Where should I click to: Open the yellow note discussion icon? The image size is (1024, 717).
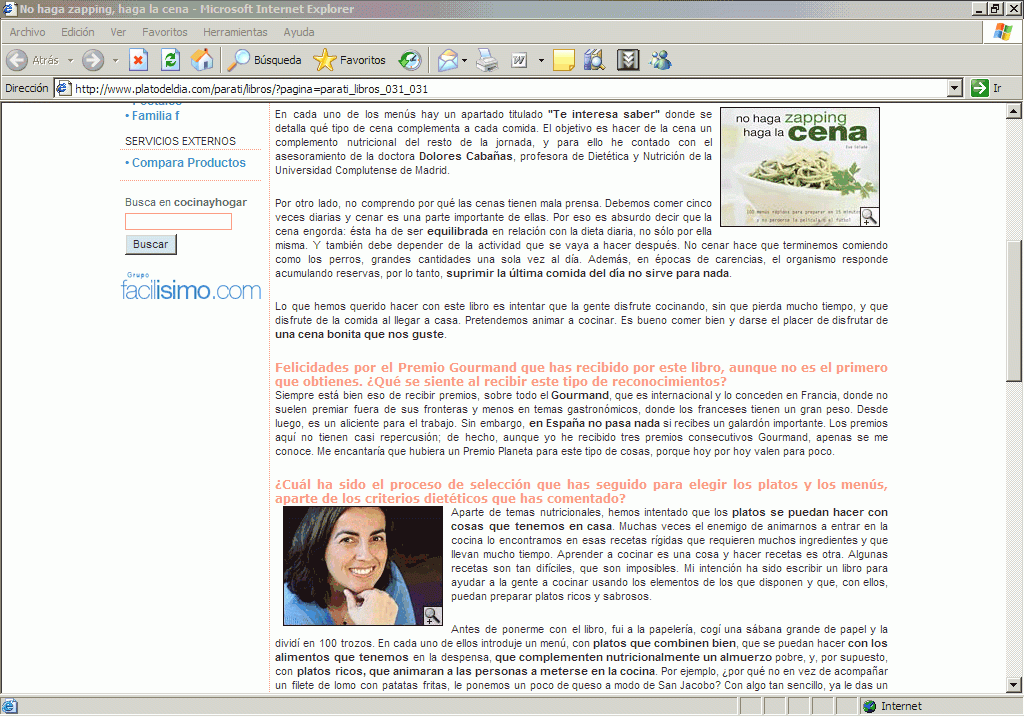564,60
